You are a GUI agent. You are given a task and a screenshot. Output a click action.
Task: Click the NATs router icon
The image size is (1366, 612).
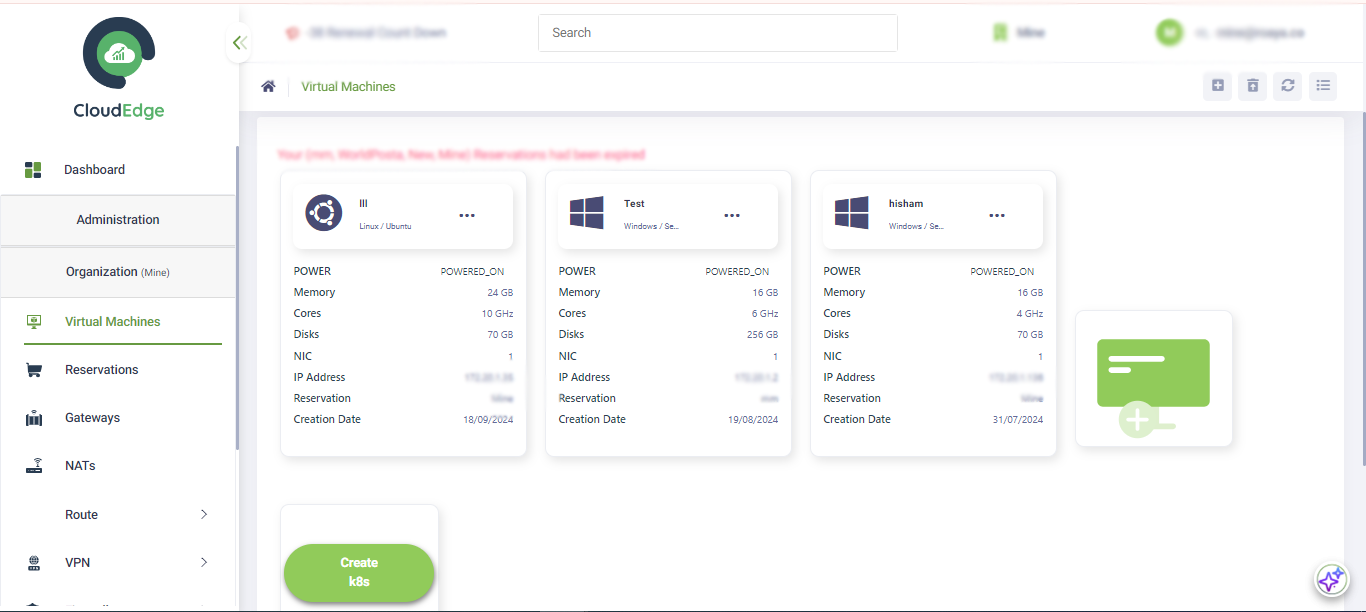click(33, 466)
